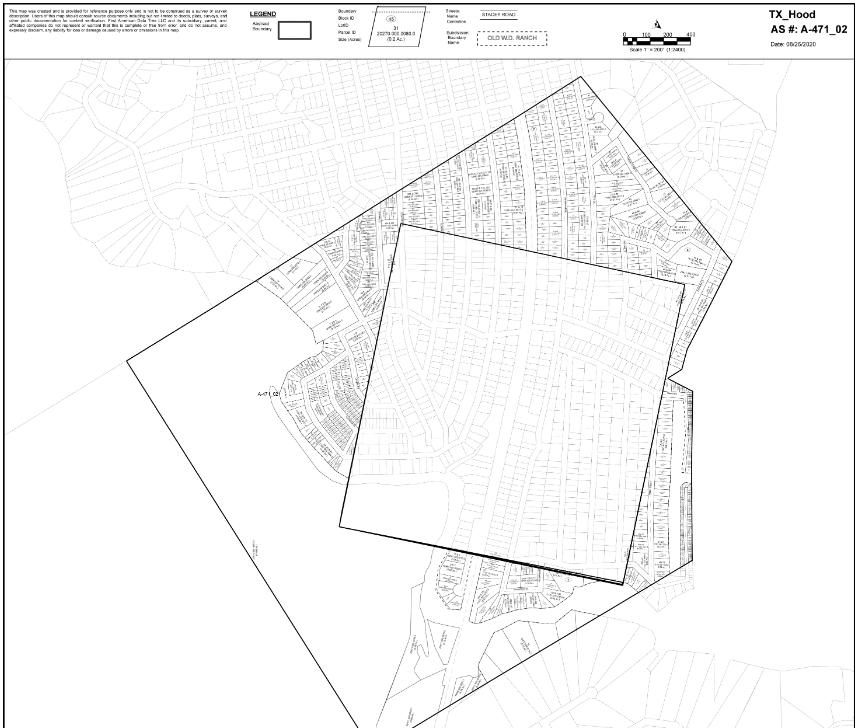
Task: Click the LEGEND heading
Action: (x=263, y=14)
